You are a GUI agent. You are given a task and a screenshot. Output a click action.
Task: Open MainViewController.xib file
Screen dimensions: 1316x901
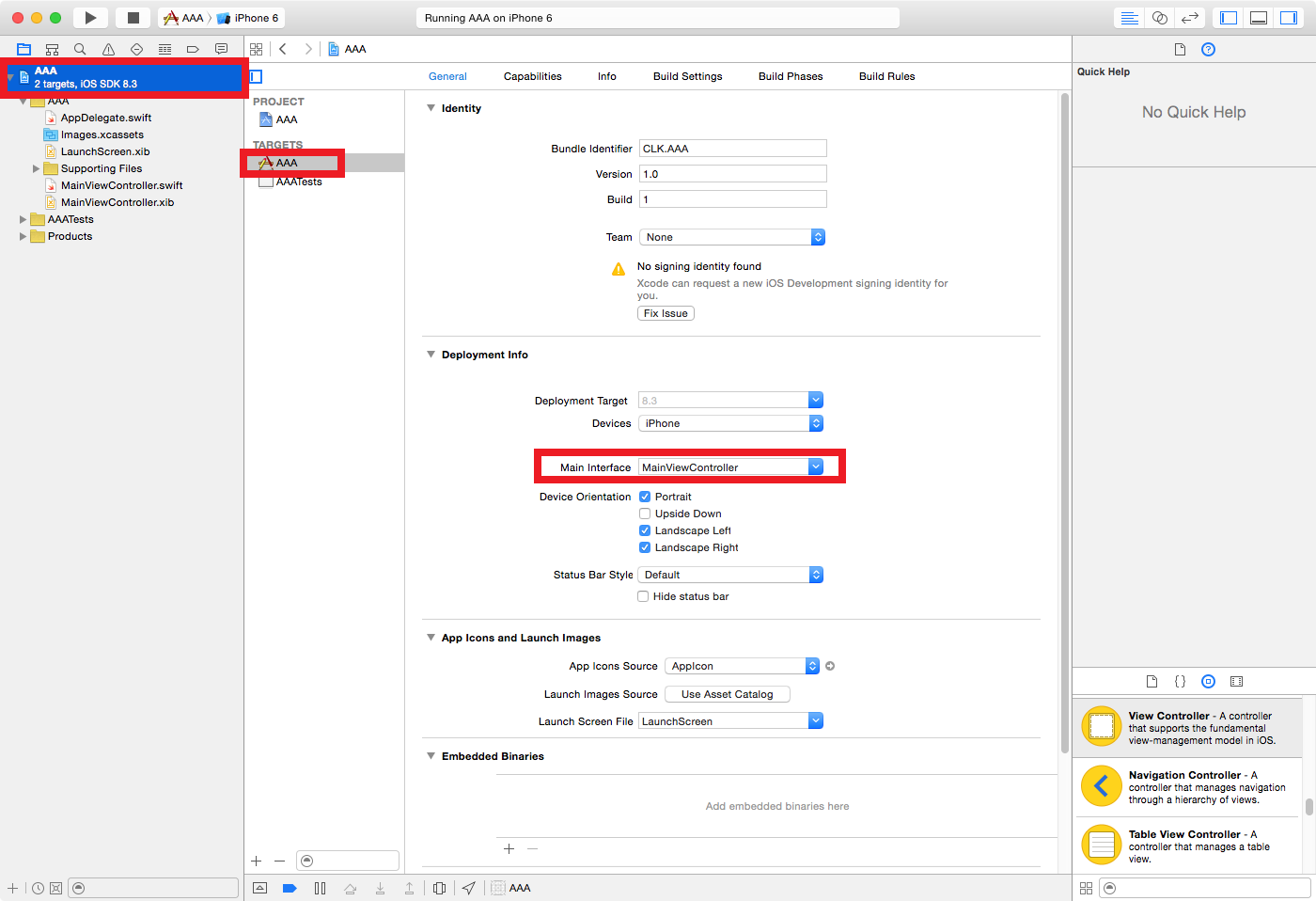pos(117,202)
